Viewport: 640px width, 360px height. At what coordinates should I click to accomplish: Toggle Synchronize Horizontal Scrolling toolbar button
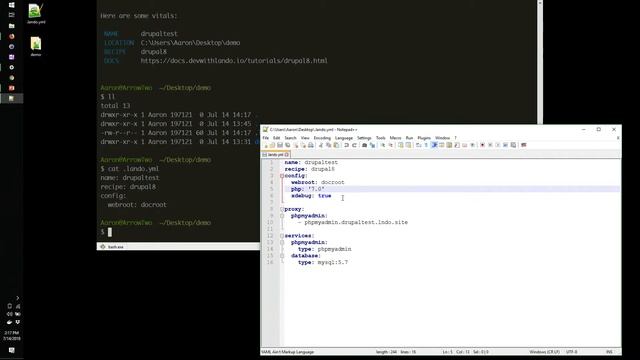coord(408,145)
